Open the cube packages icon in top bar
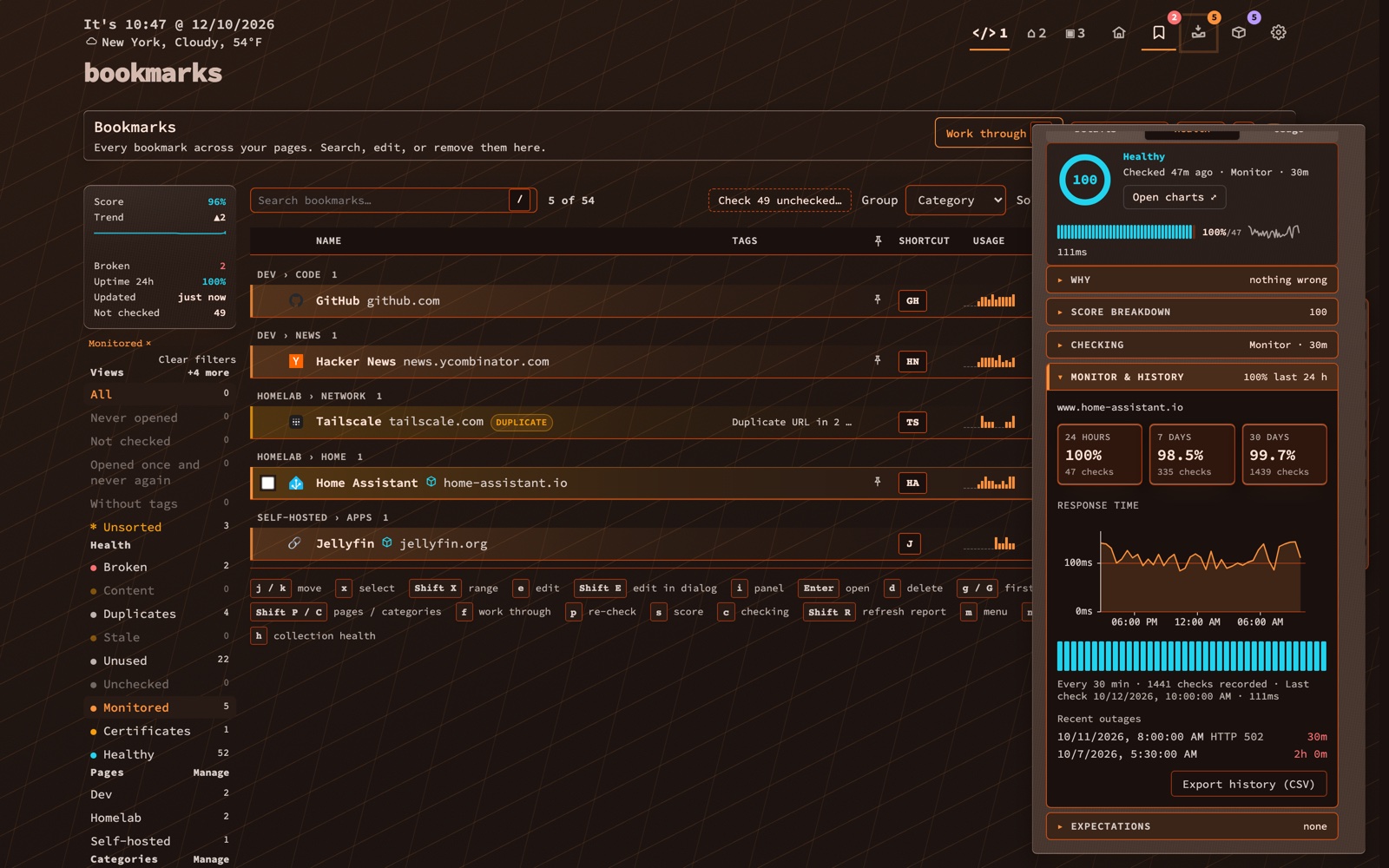Image resolution: width=1389 pixels, height=868 pixels. (1239, 33)
